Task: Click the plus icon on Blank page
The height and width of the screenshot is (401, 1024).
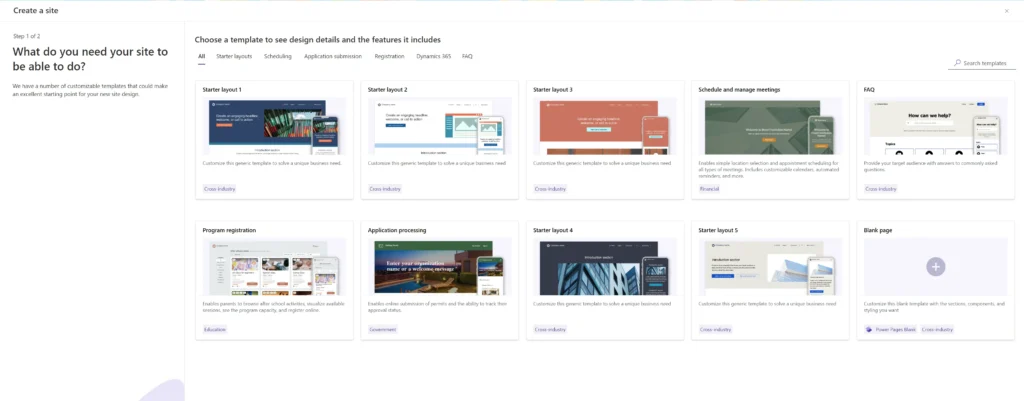Action: coord(935,266)
